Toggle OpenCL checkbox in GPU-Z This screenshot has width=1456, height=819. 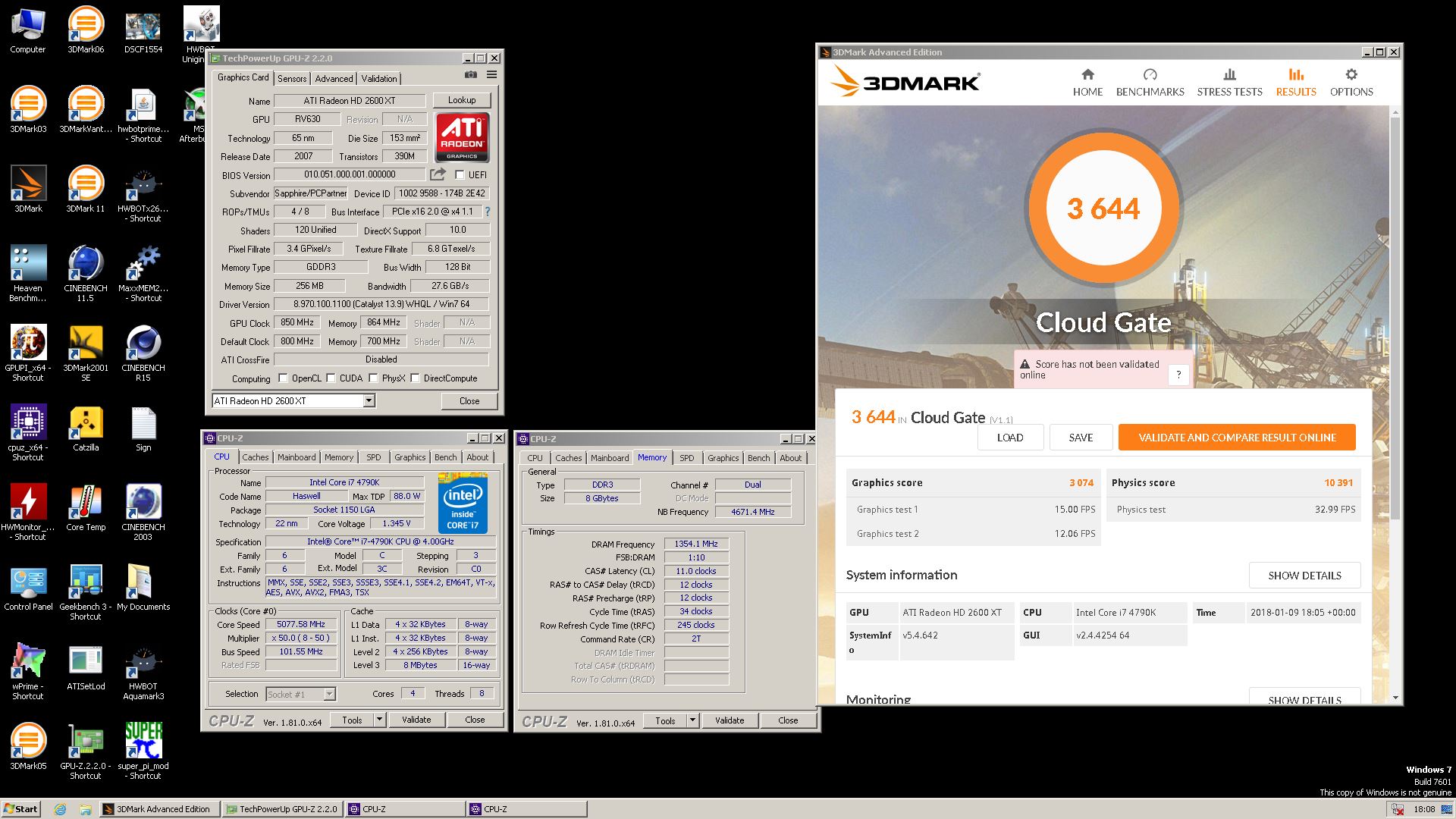[x=283, y=378]
